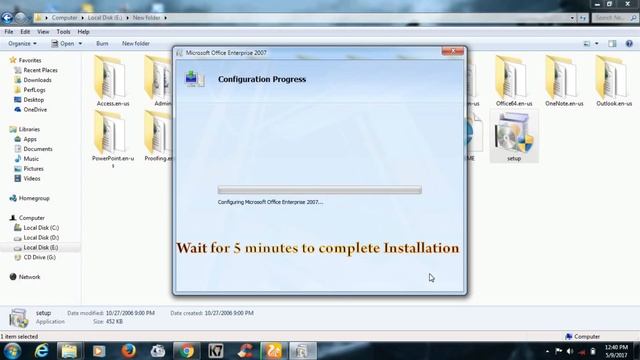Close the Microsoft Office Enterprise 2007 dialog
This screenshot has height=360, width=640.
click(x=453, y=51)
